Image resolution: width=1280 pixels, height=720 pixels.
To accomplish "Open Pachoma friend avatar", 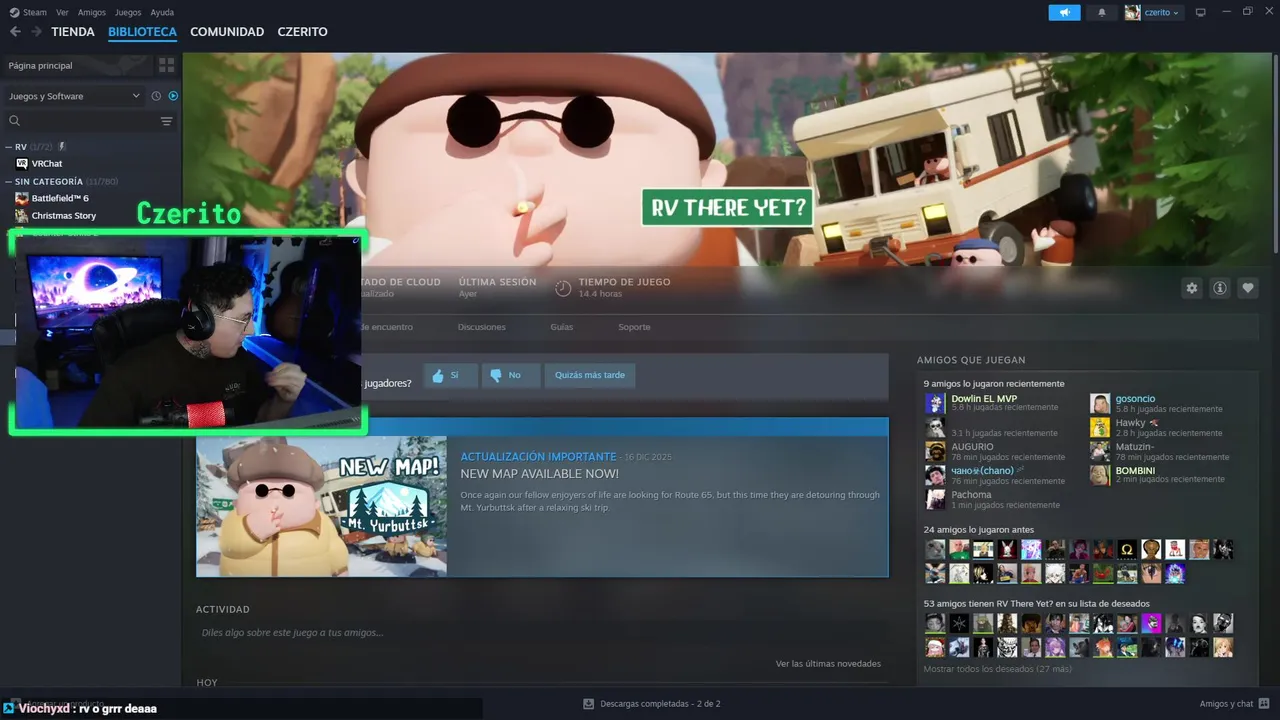I will 935,499.
